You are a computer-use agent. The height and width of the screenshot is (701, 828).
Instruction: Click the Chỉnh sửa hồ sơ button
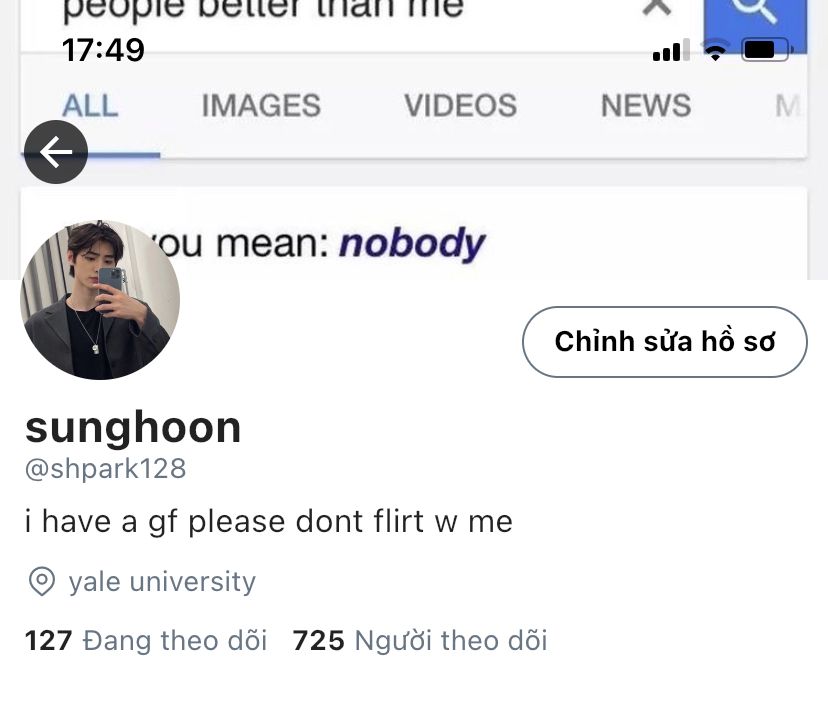pyautogui.click(x=665, y=342)
